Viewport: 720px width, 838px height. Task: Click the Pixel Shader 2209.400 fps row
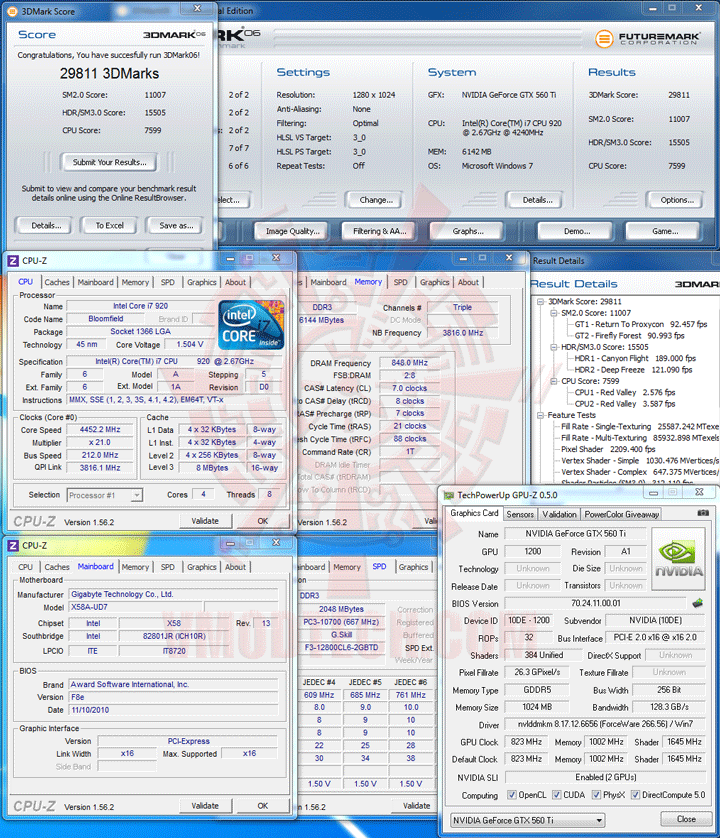(608, 449)
